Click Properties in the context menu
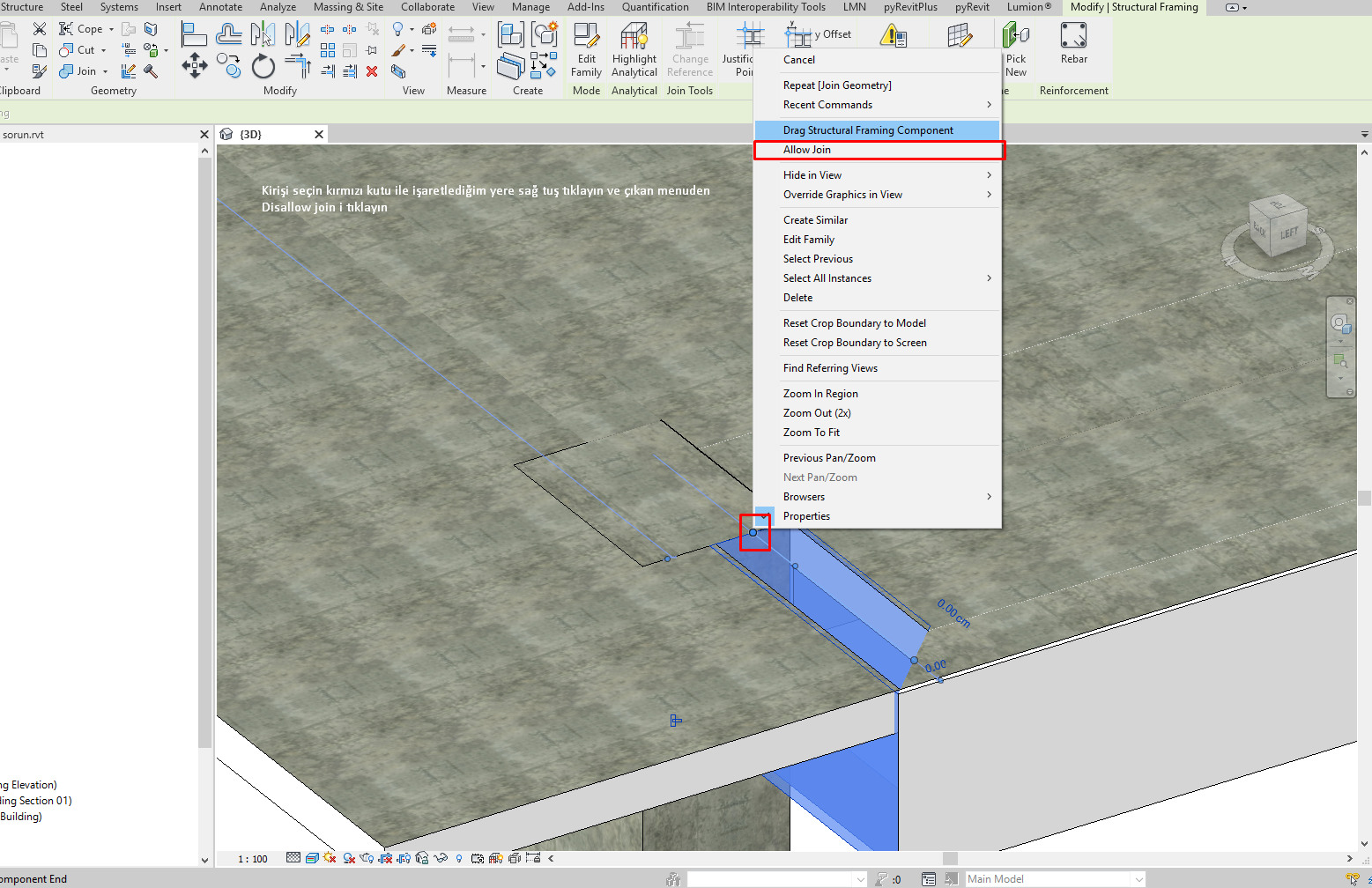Screen dimensions: 1372x888 pos(806,516)
